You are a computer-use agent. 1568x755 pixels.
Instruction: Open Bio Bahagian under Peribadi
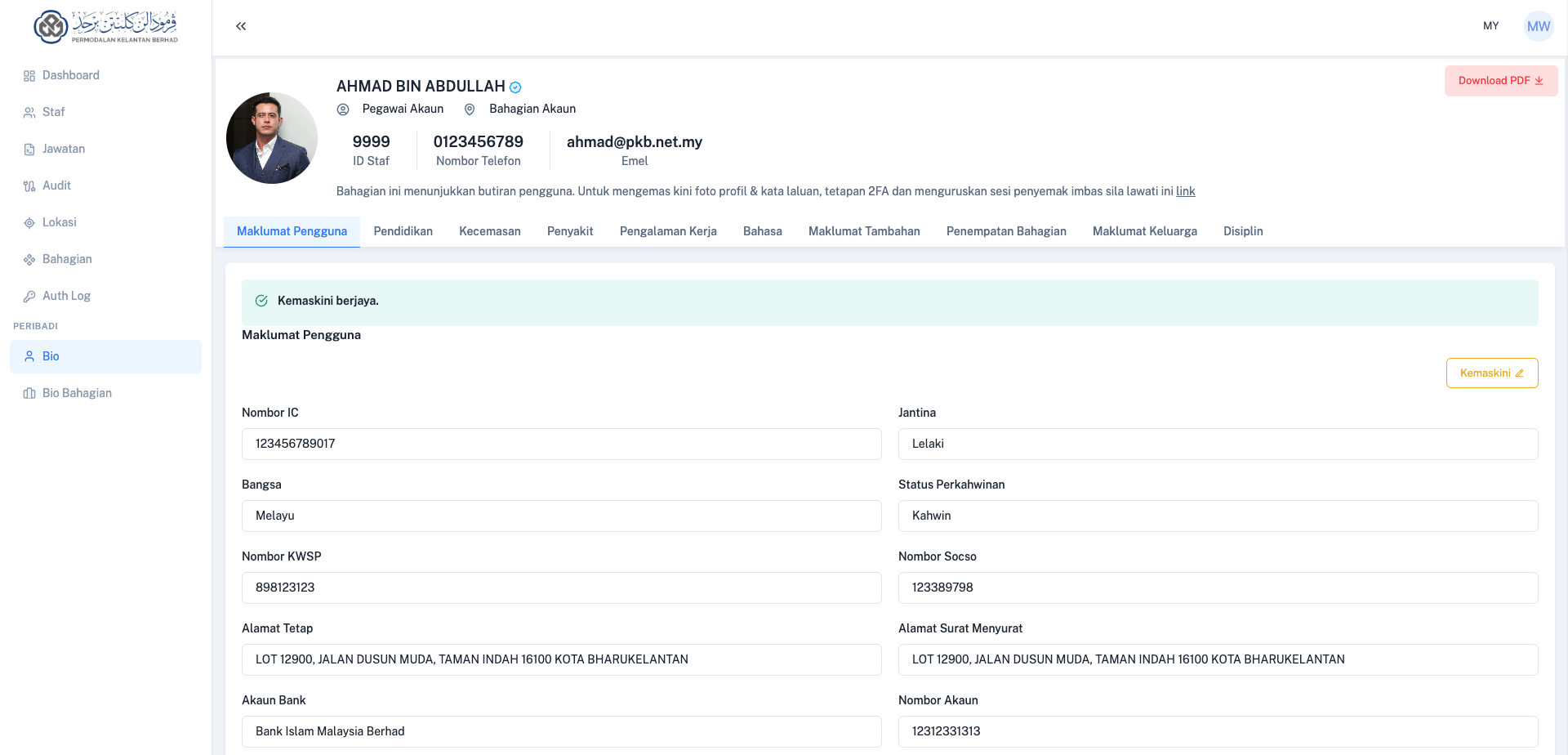point(78,393)
